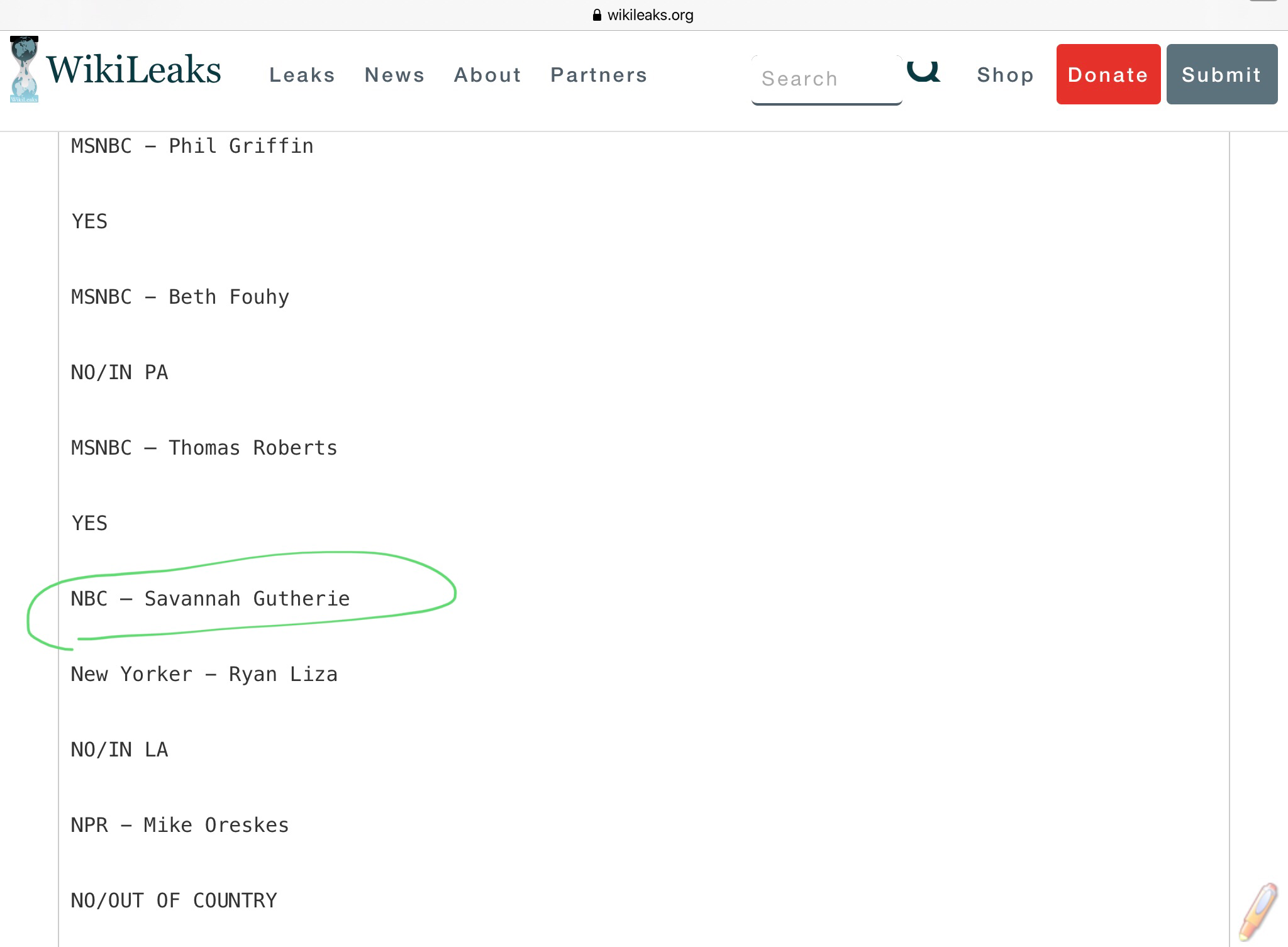Open the Leaks menu
This screenshot has height=947, width=1288.
click(302, 75)
